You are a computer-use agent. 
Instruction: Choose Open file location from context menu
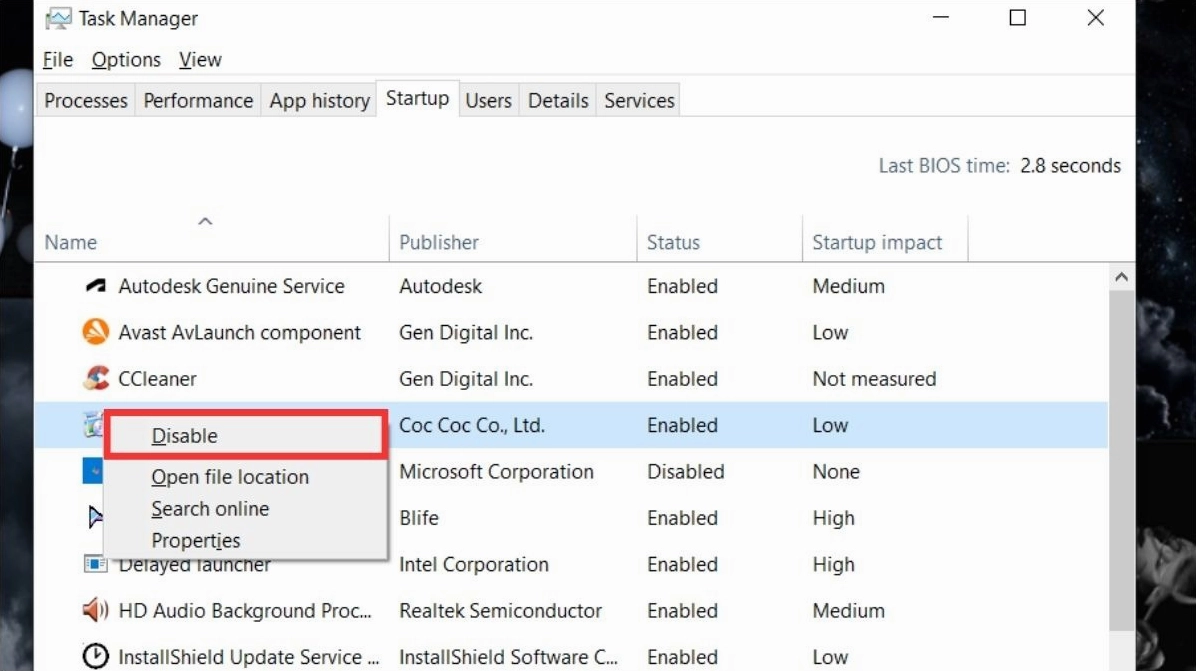(x=229, y=477)
